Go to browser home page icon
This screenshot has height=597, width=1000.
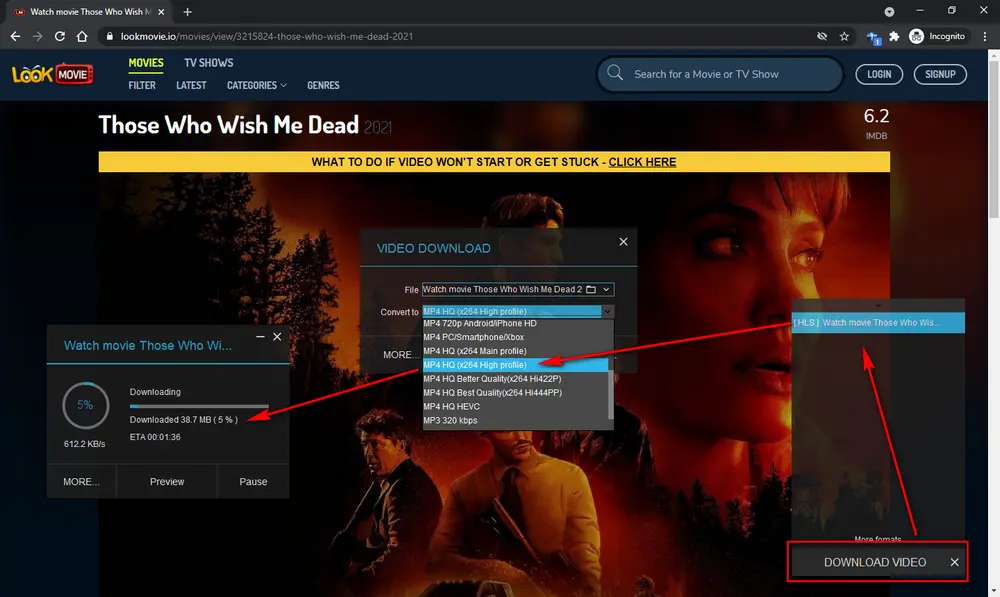click(x=82, y=36)
